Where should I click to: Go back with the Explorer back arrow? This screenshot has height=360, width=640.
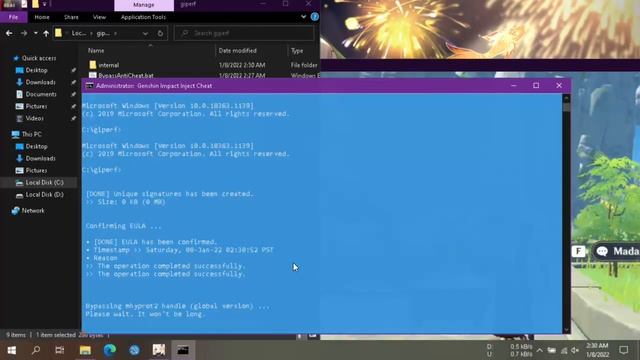pyautogui.click(x=9, y=33)
